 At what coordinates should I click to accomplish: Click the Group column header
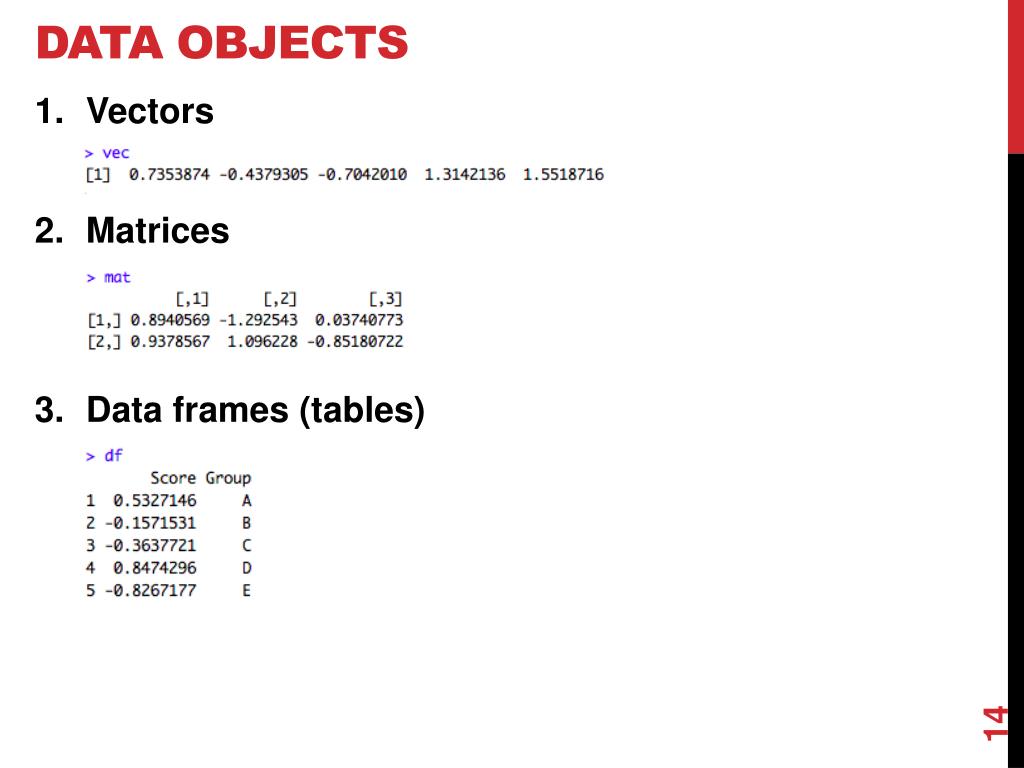click(x=228, y=478)
